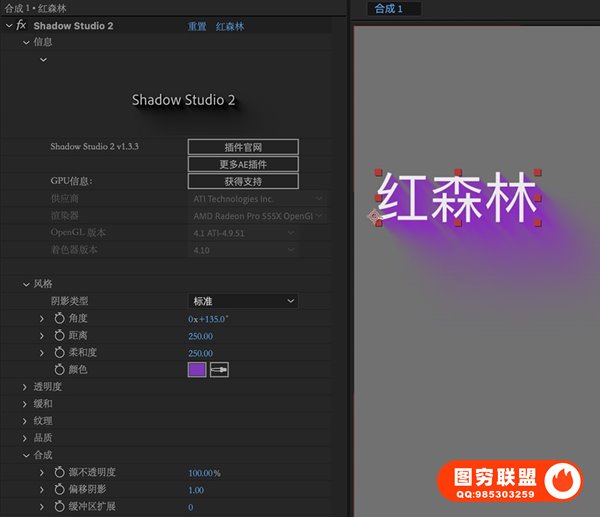Expand the 纹理 property group

pos(27,420)
